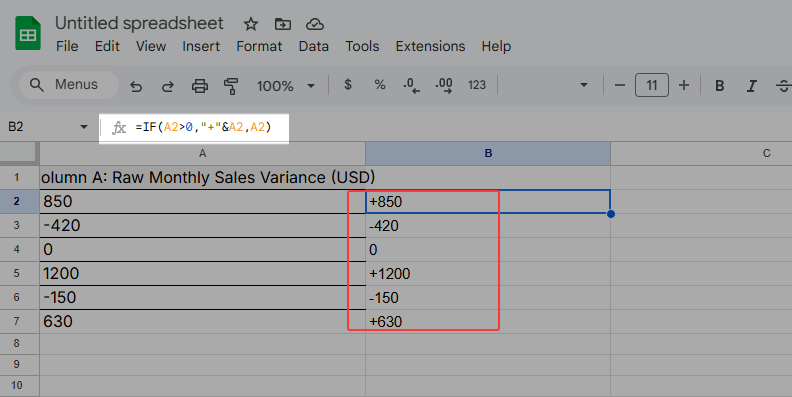Click the Redo arrow
Screen dimensions: 792x397
[167, 86]
